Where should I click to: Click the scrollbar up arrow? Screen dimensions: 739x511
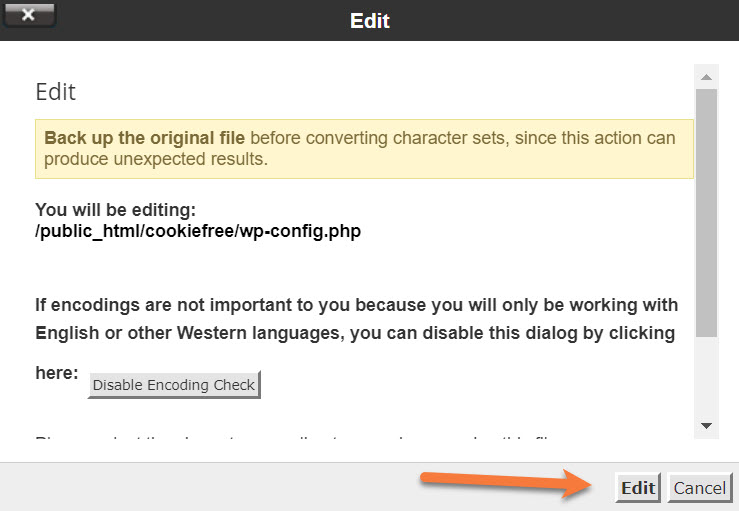[706, 77]
